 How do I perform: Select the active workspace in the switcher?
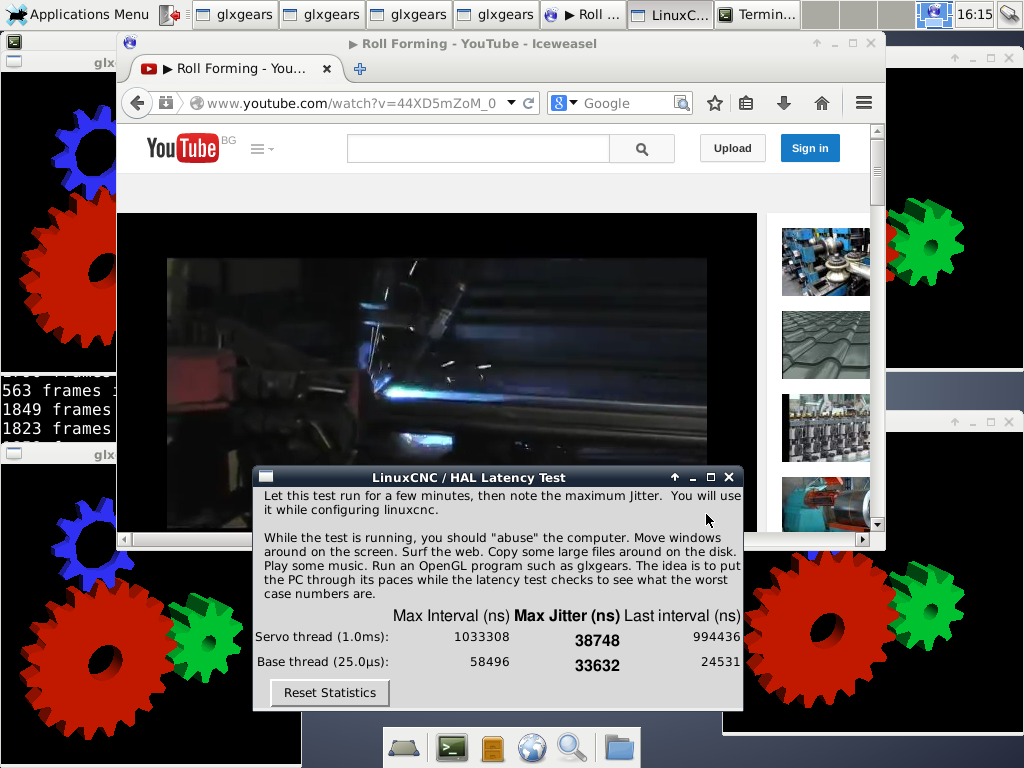[934, 14]
